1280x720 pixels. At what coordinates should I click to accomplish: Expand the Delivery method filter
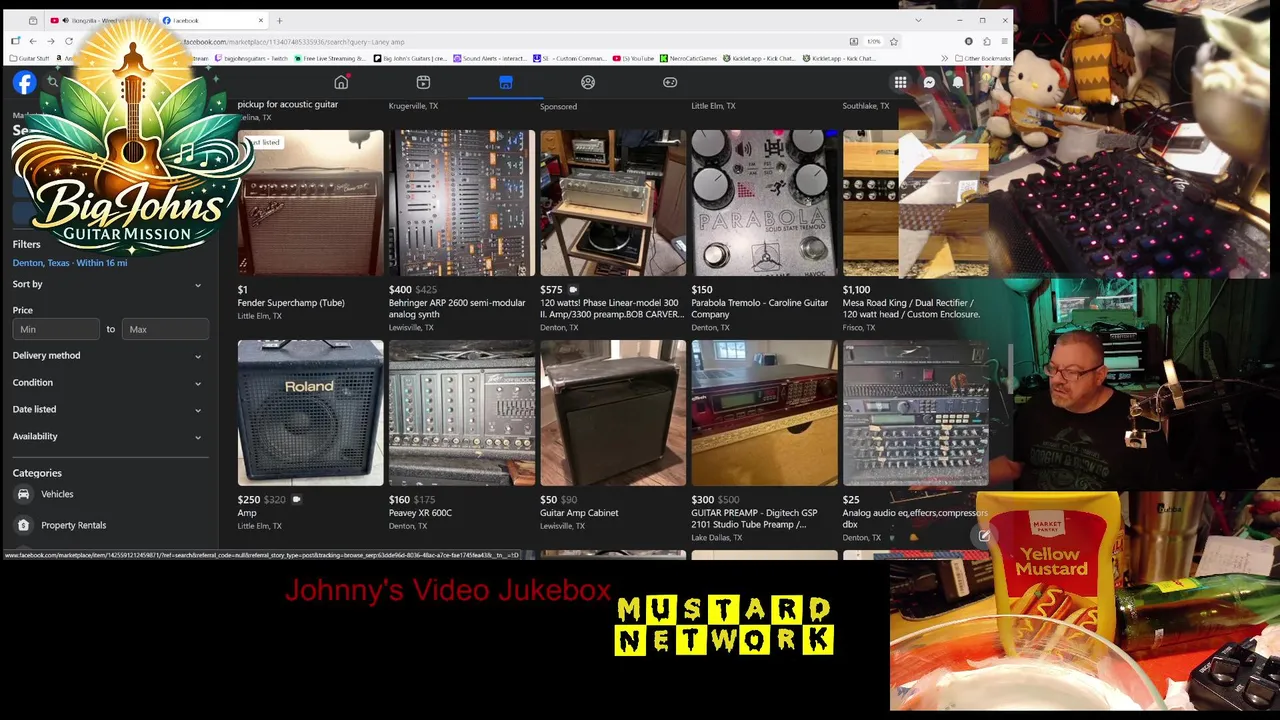[108, 356]
